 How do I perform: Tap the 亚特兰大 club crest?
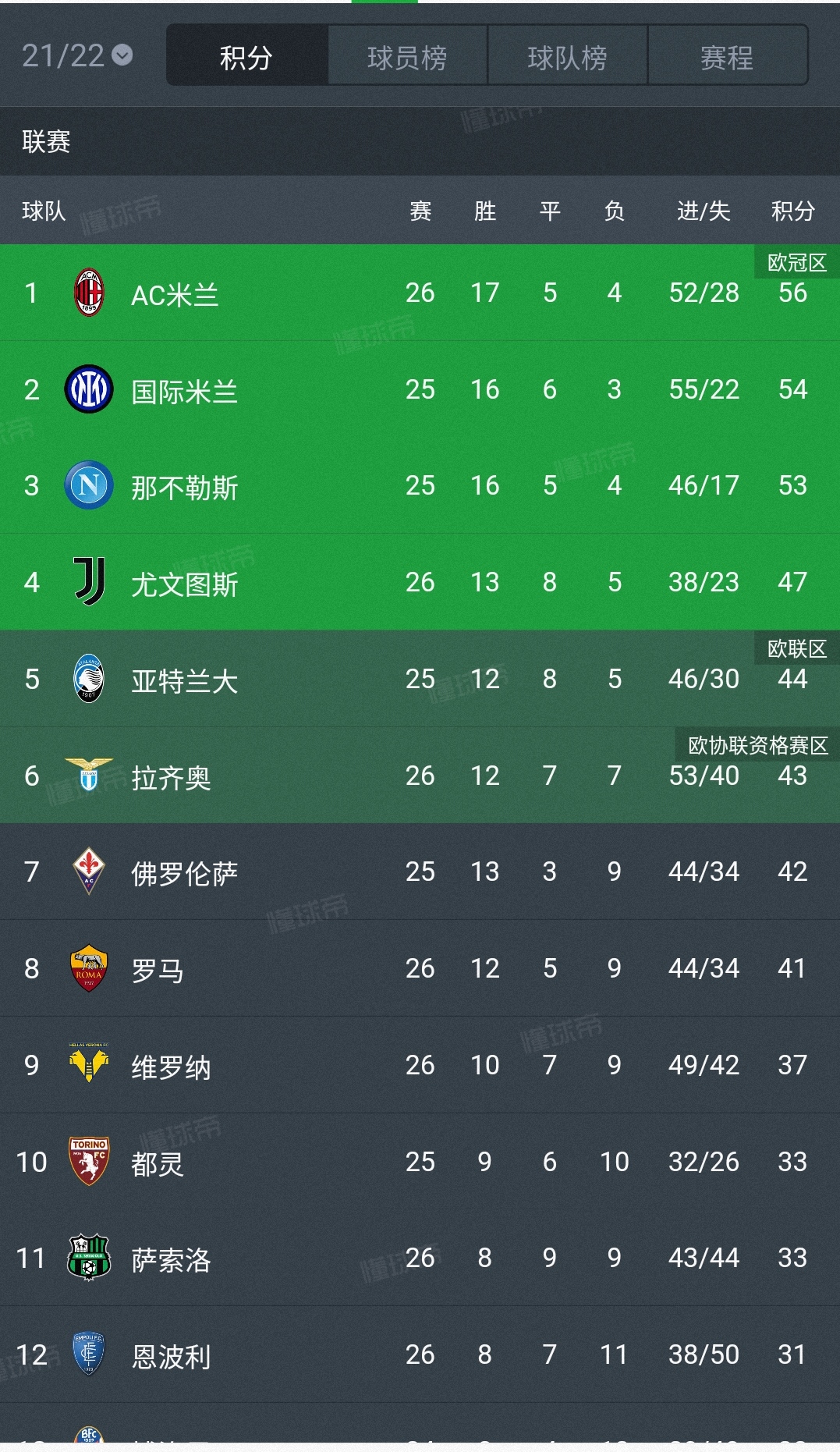[89, 679]
